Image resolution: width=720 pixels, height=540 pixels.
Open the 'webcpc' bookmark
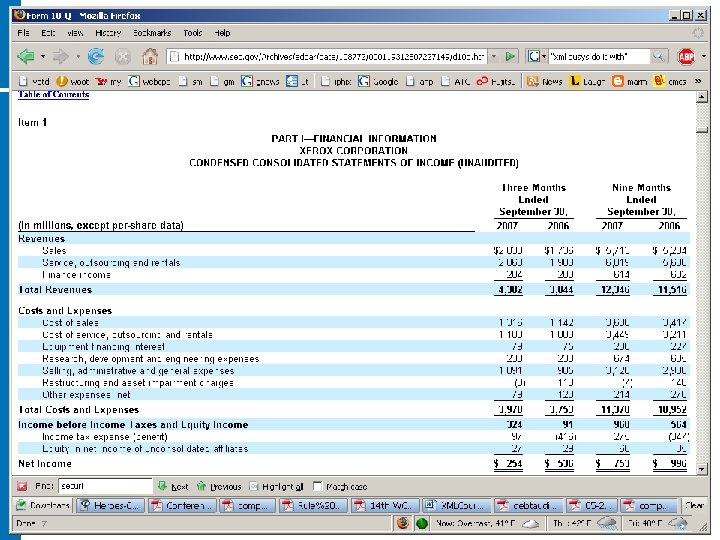coord(149,81)
